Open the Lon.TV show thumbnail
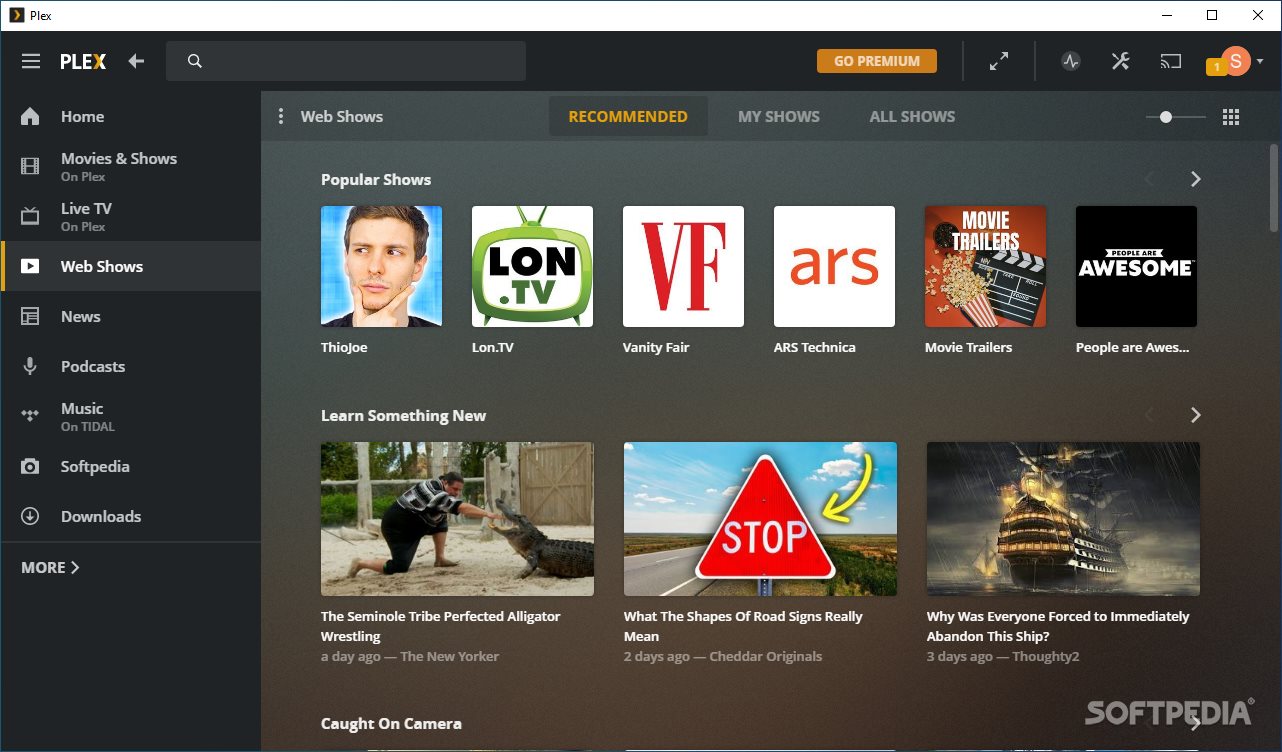This screenshot has width=1282, height=752. click(532, 266)
